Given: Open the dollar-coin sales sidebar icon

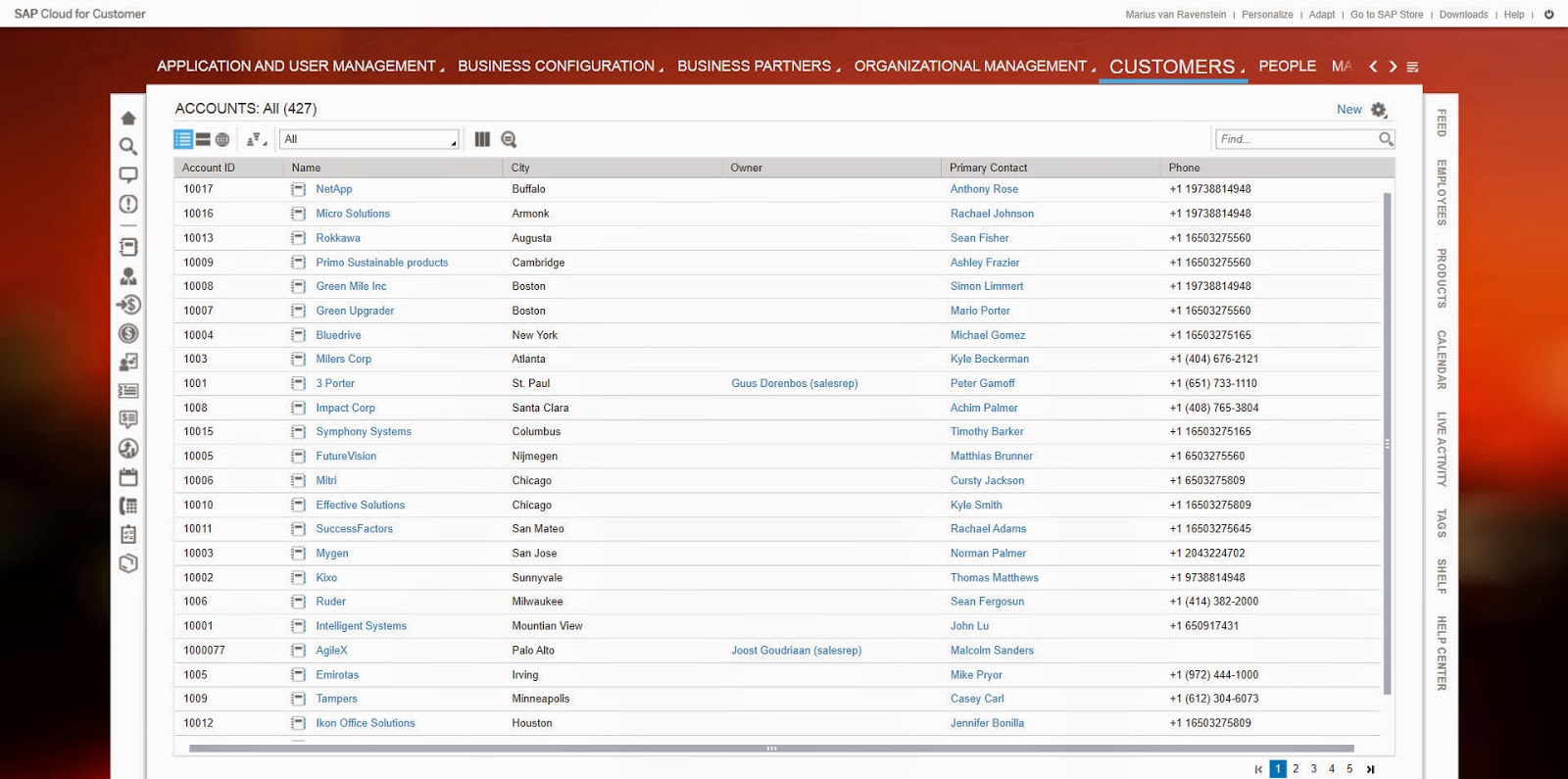Looking at the screenshot, I should pyautogui.click(x=128, y=333).
